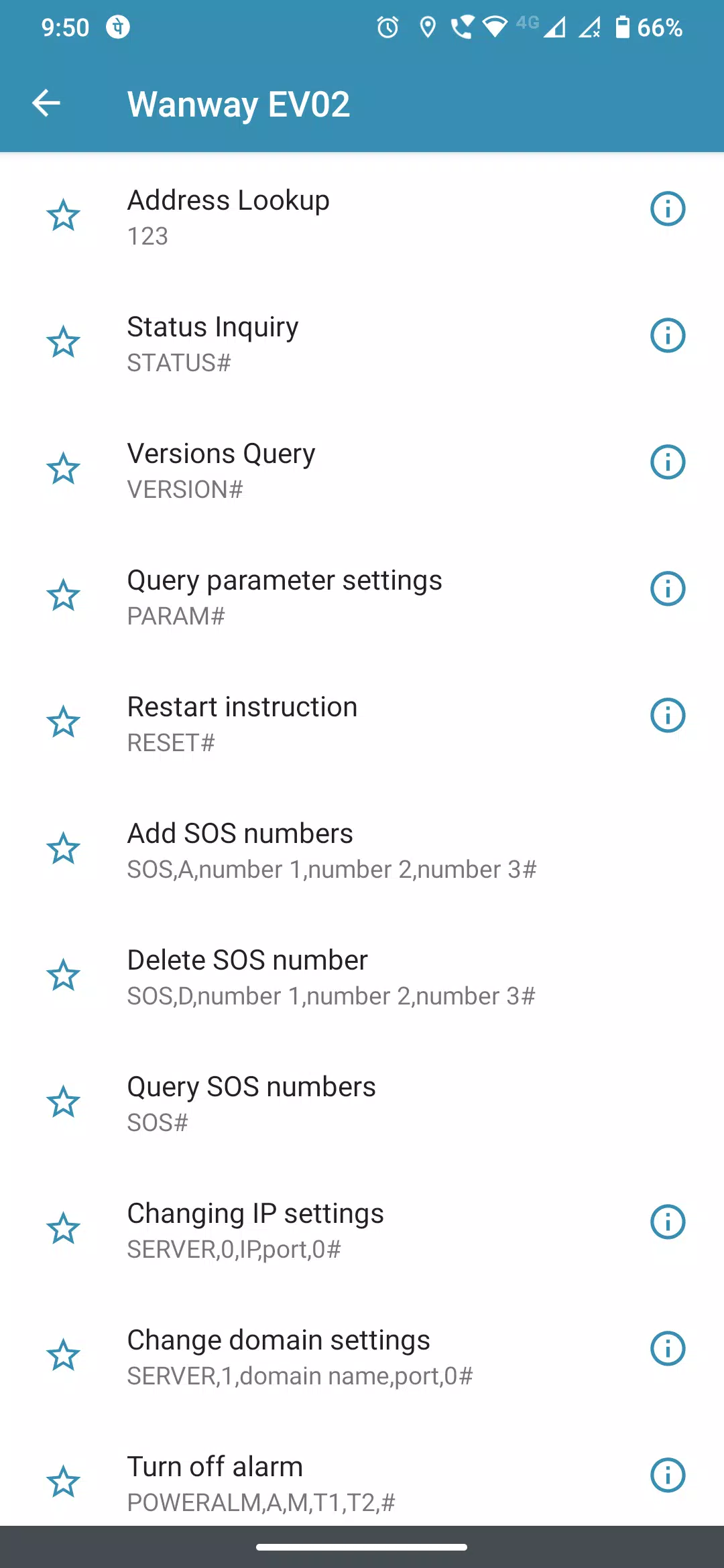
Task: Favorite the Address Lookup command star
Action: (63, 216)
